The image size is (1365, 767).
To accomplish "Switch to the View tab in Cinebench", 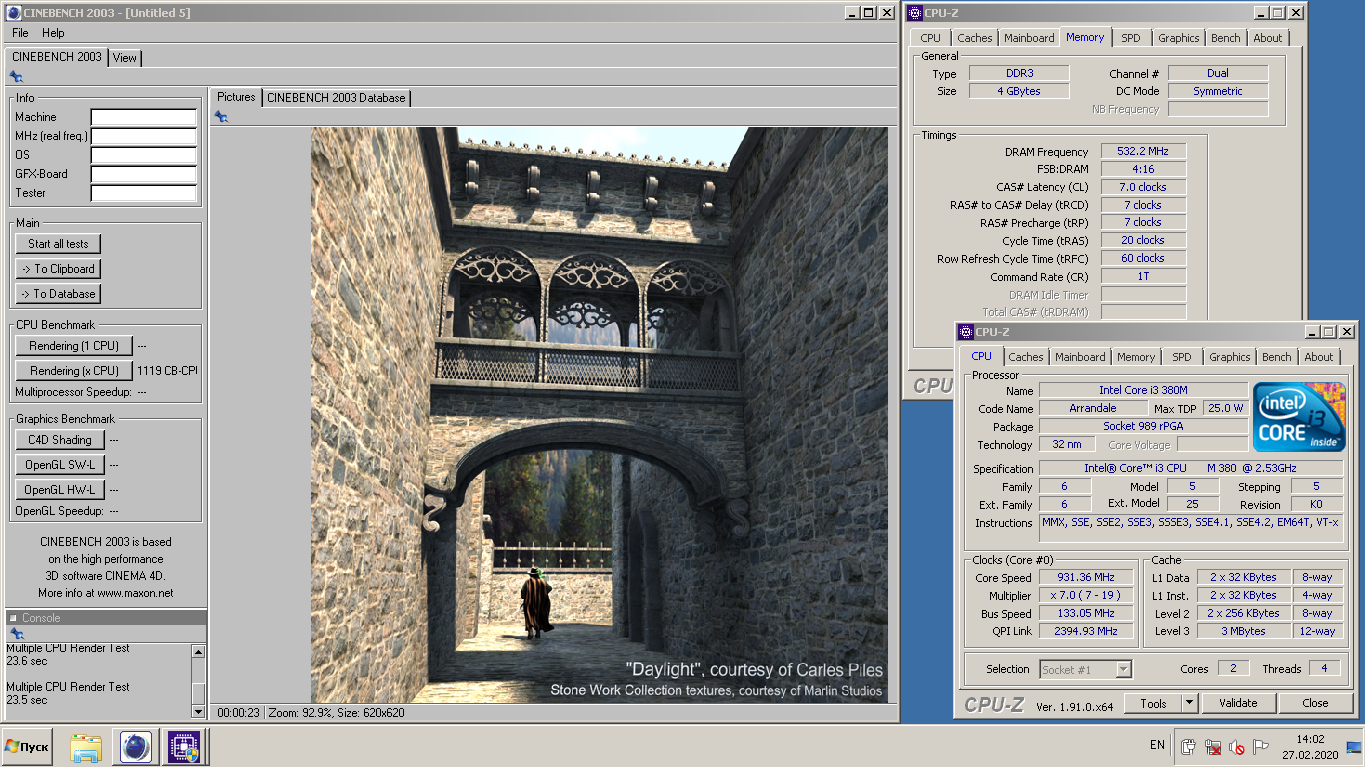I will (x=125, y=58).
